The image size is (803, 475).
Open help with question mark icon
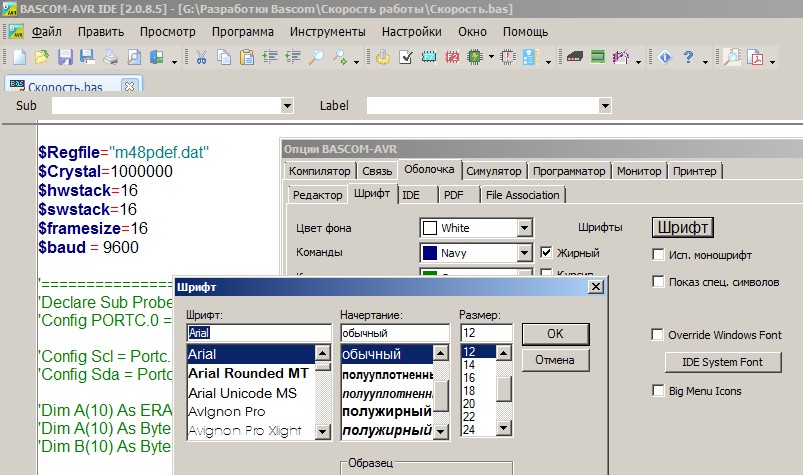pos(688,57)
